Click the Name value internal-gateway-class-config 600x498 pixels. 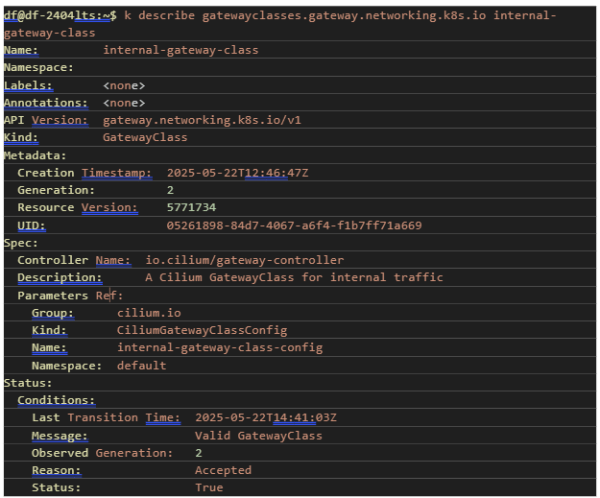click(219, 348)
